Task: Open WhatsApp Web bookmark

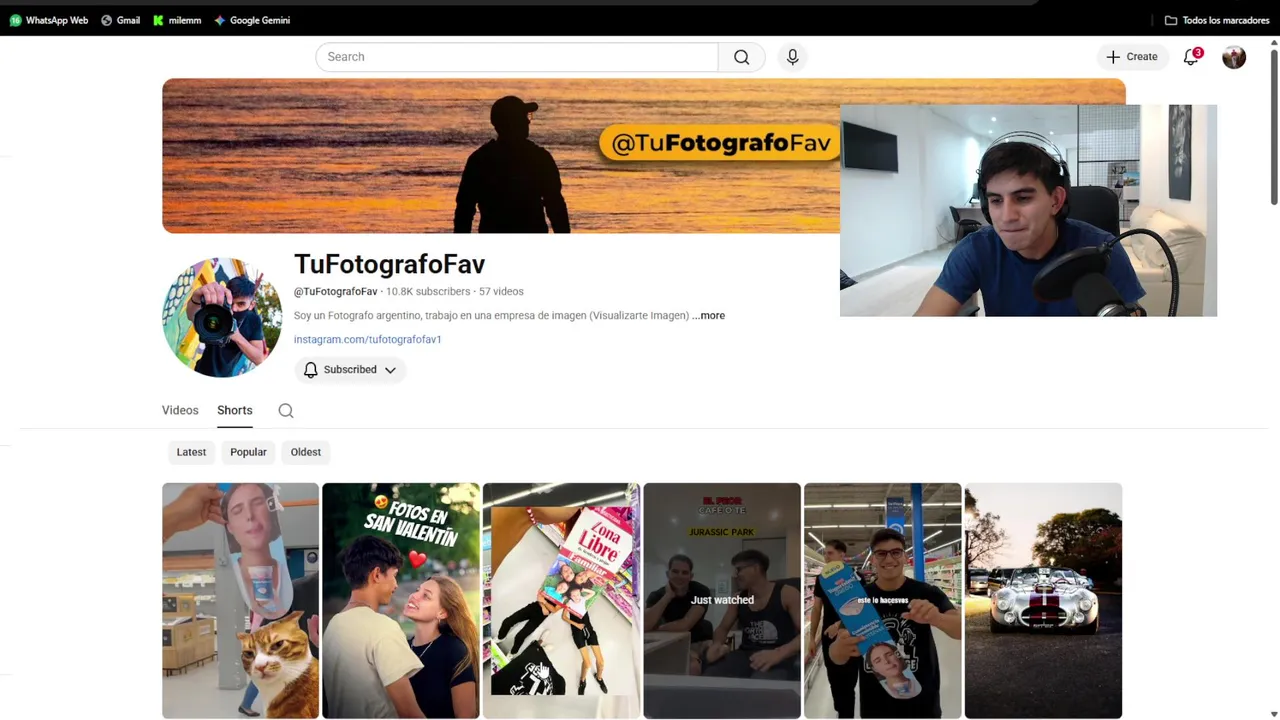Action: coord(49,20)
